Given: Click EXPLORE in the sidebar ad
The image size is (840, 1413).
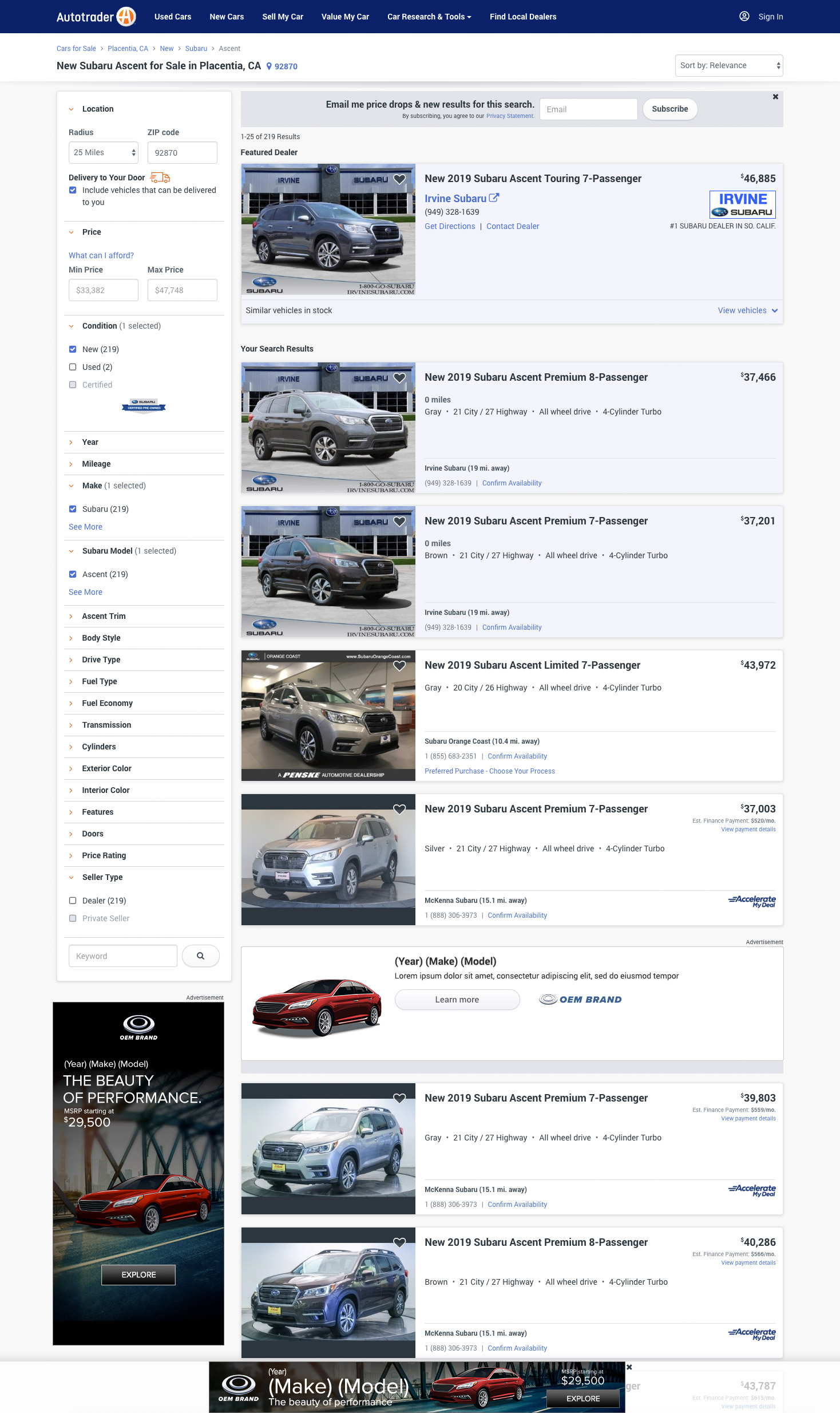Looking at the screenshot, I should 138,1275.
